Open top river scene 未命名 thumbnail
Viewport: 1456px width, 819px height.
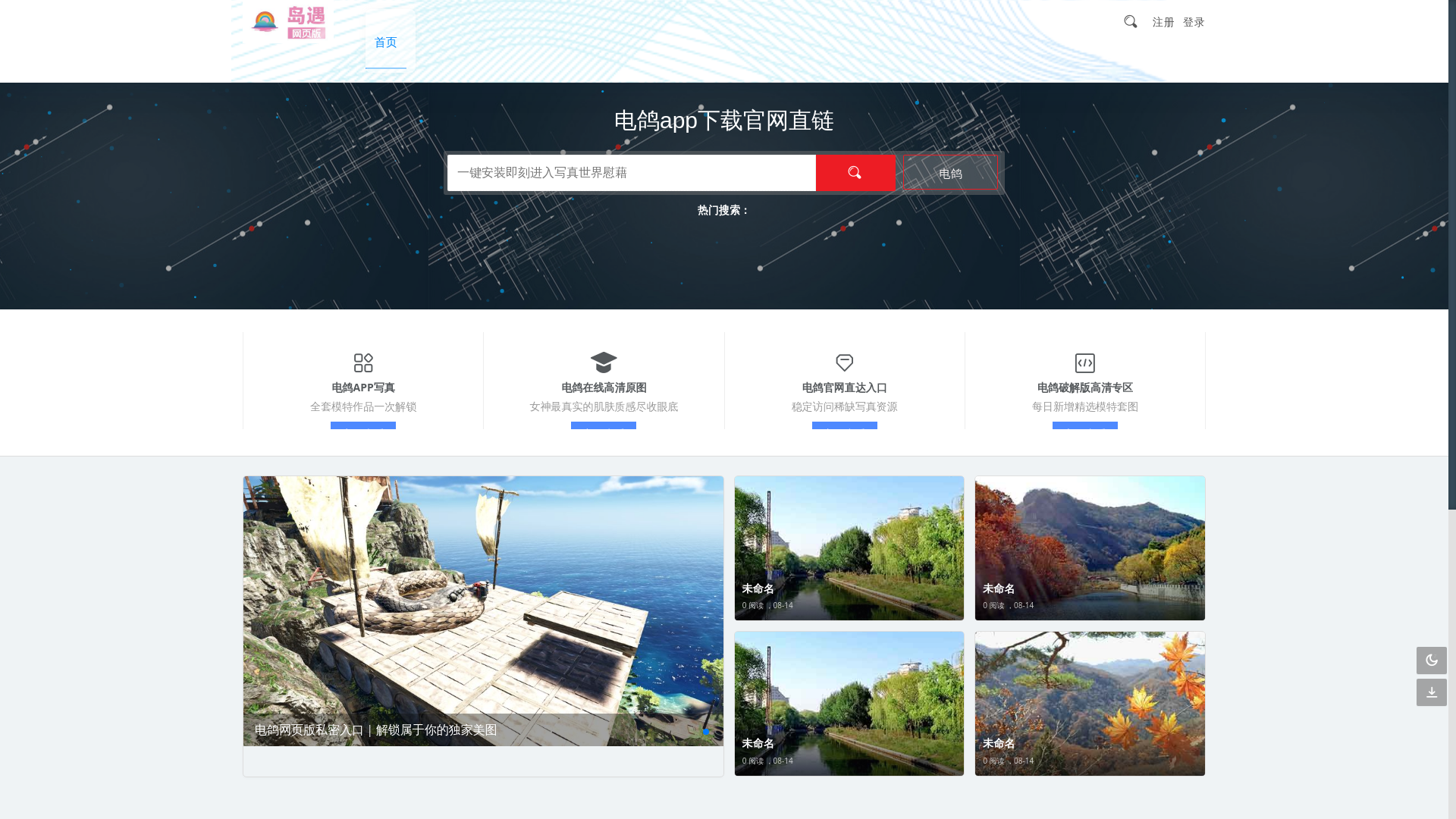pos(849,548)
